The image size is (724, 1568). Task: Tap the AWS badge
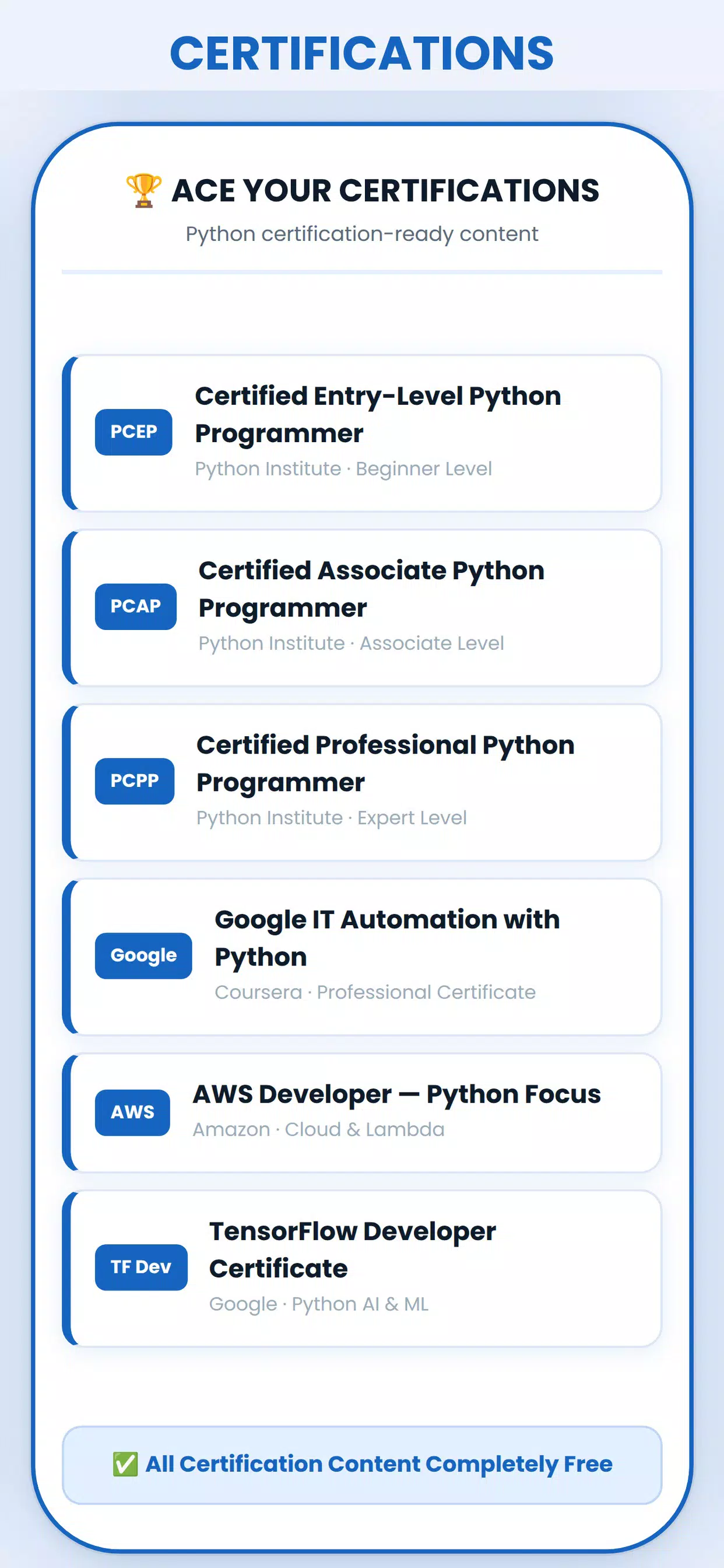point(133,1112)
